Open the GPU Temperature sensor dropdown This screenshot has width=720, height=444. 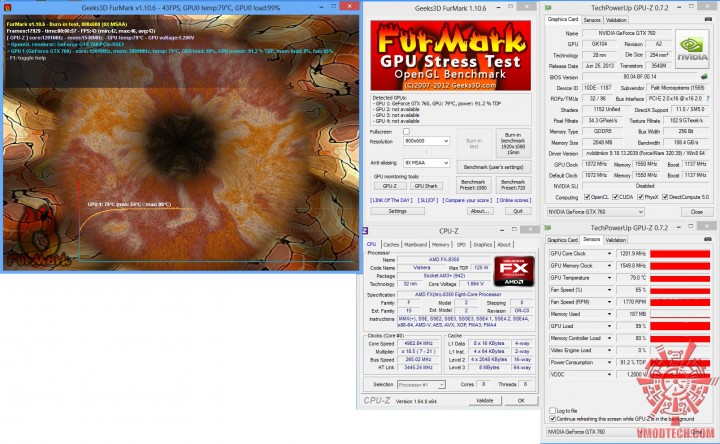(609, 278)
